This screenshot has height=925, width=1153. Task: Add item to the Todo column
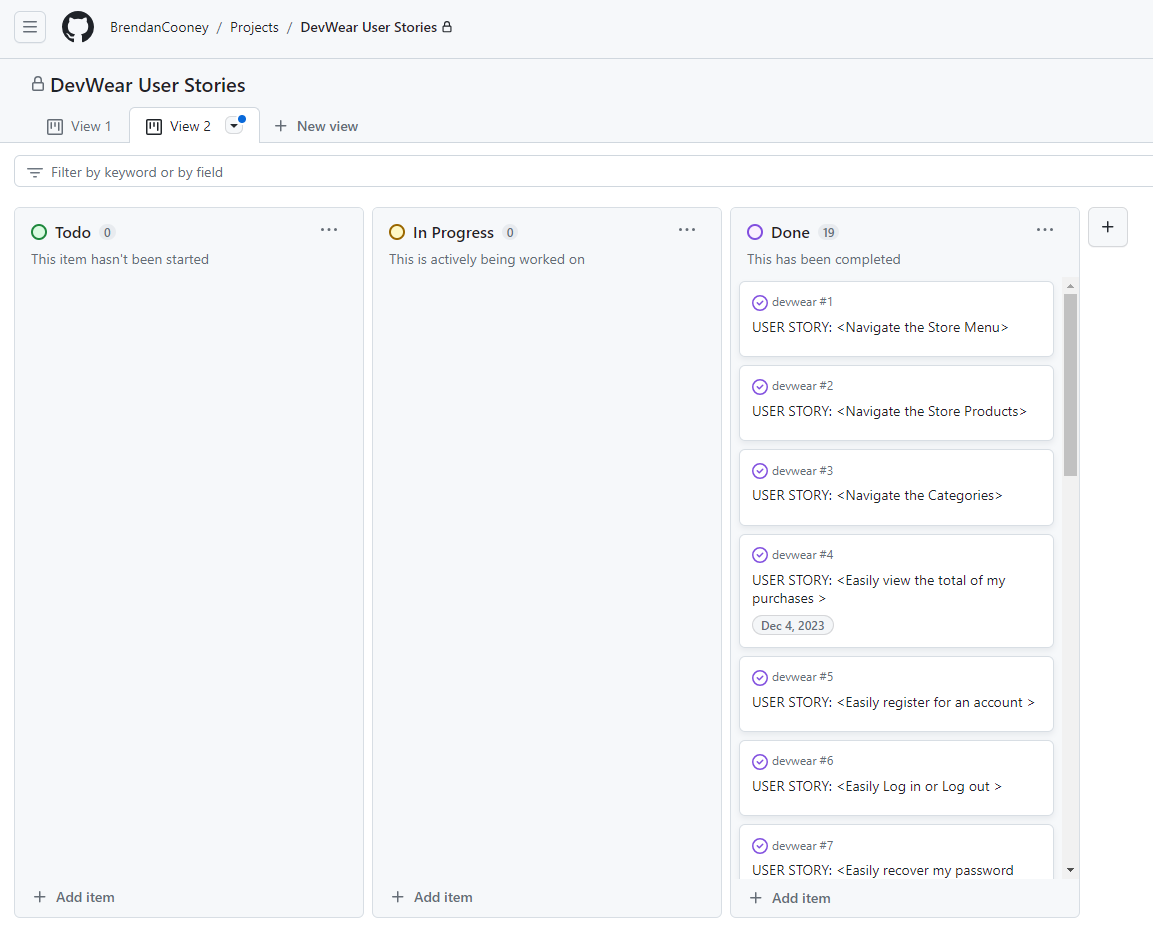[74, 897]
